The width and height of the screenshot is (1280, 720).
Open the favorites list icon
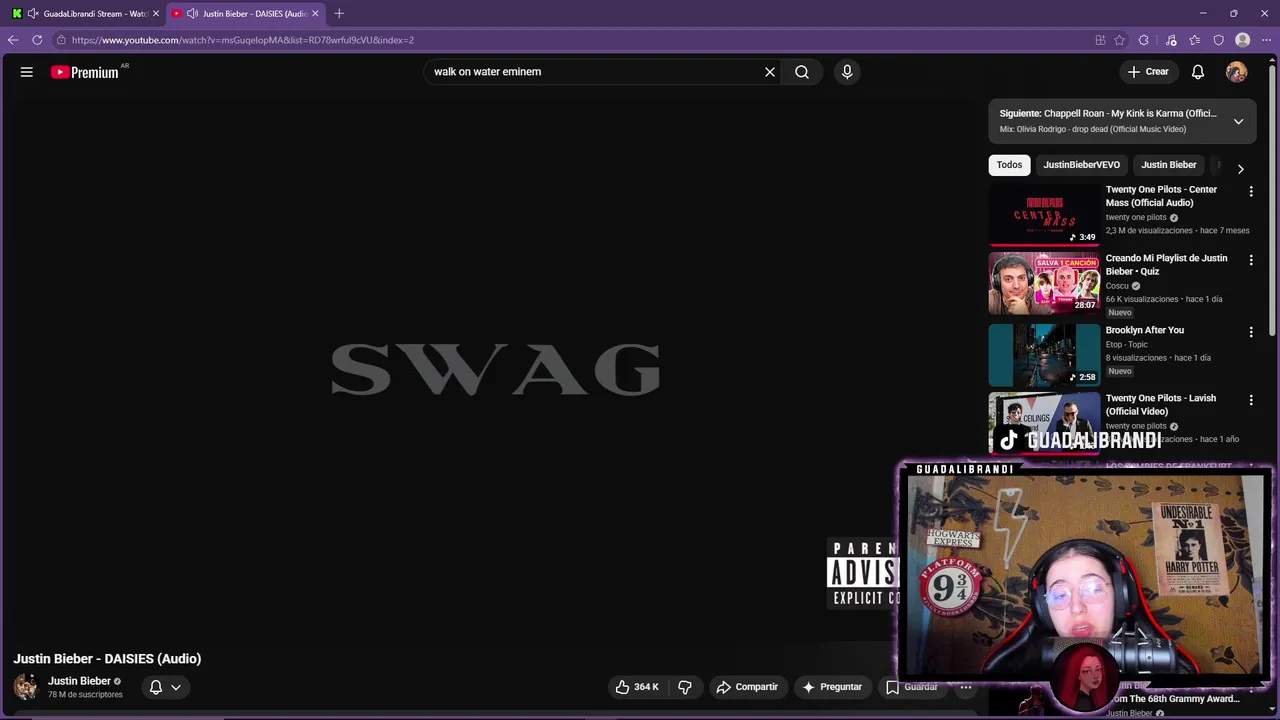click(x=1195, y=40)
